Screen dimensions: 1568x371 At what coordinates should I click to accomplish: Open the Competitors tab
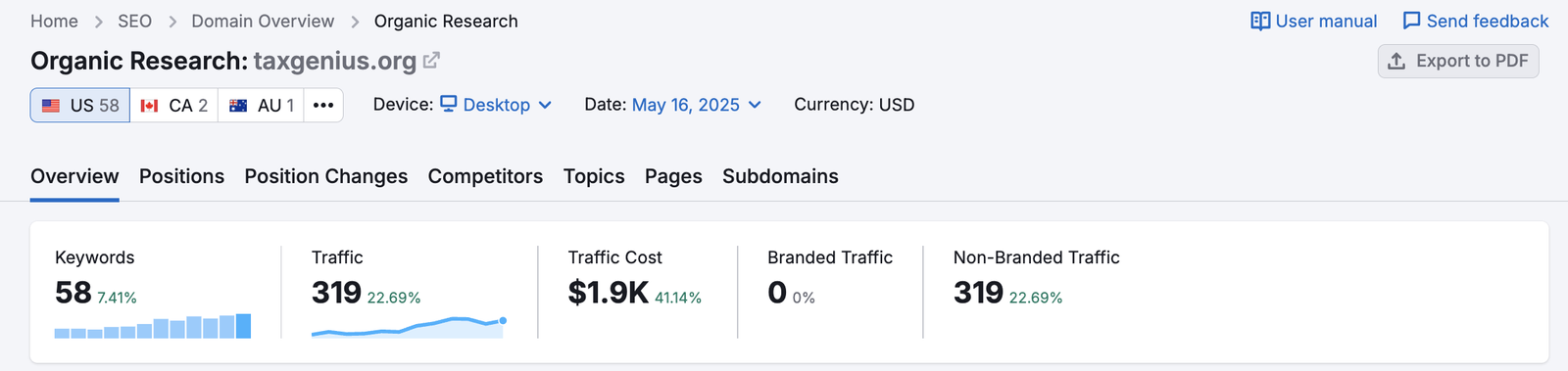tap(485, 176)
